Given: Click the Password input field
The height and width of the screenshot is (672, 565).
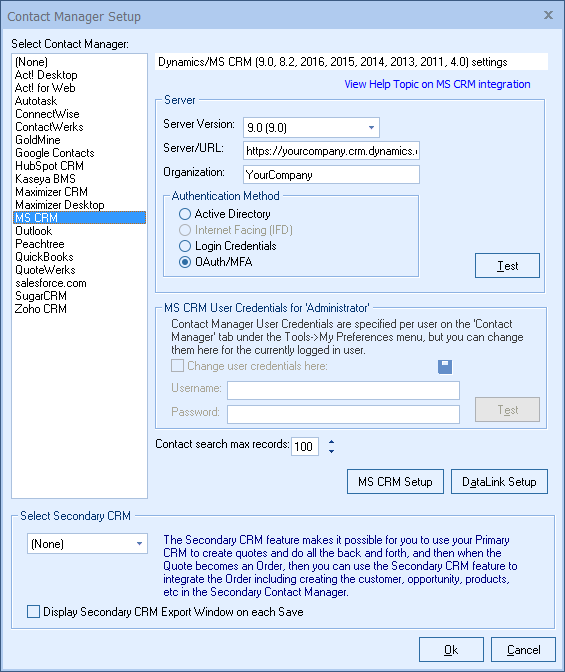Looking at the screenshot, I should [x=343, y=414].
